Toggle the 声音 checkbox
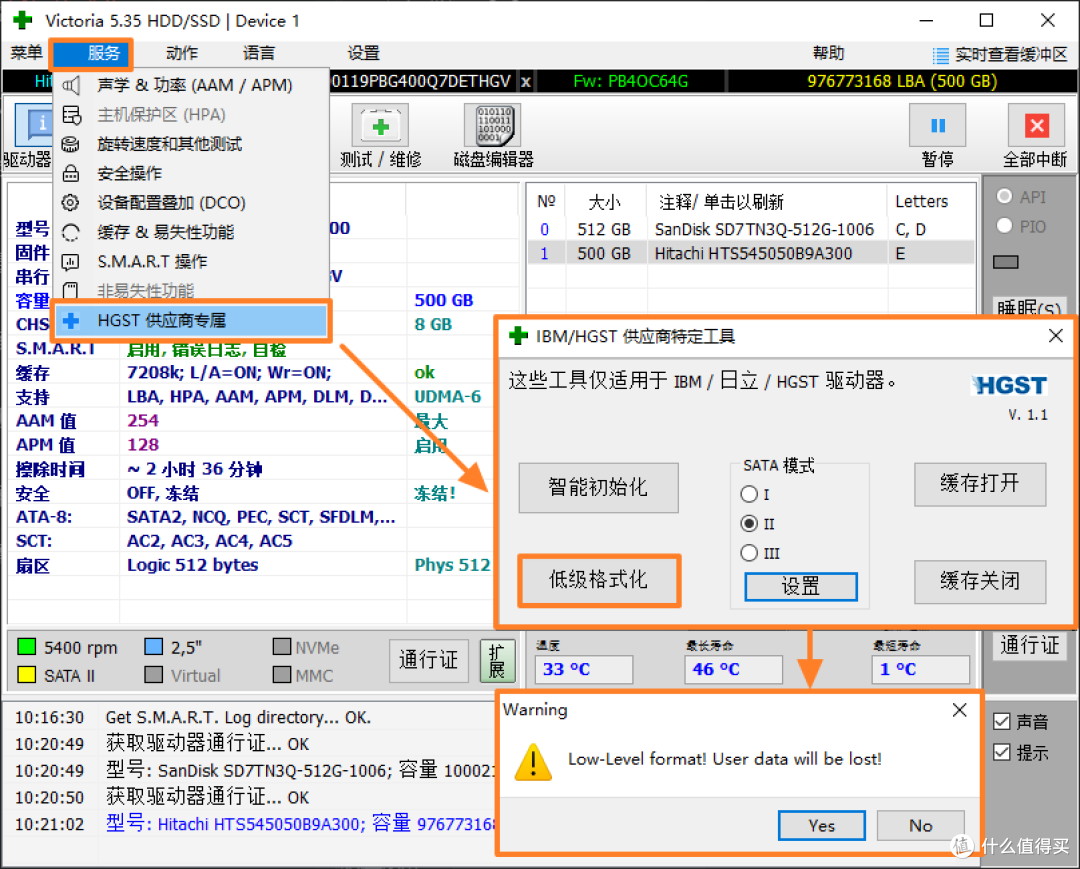The height and width of the screenshot is (869, 1080). click(x=1001, y=722)
